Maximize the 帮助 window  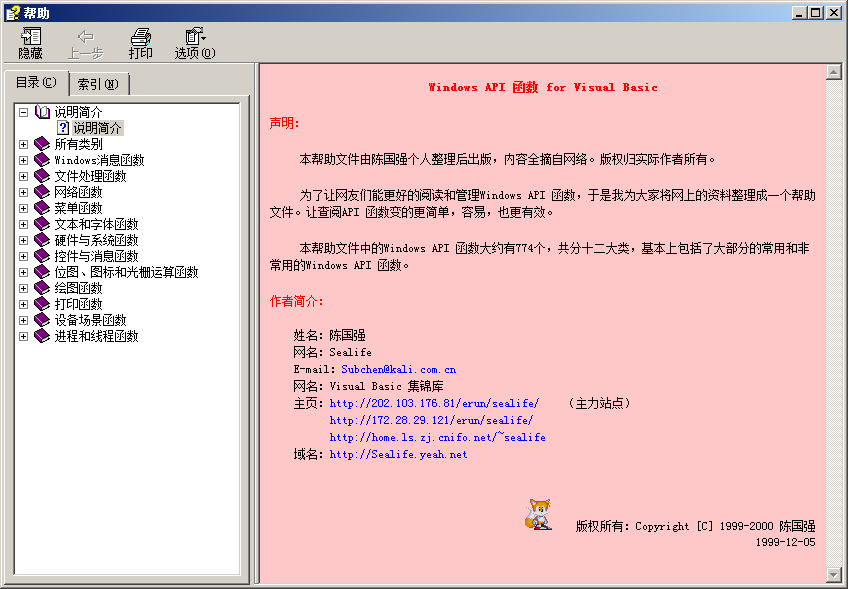[x=816, y=12]
